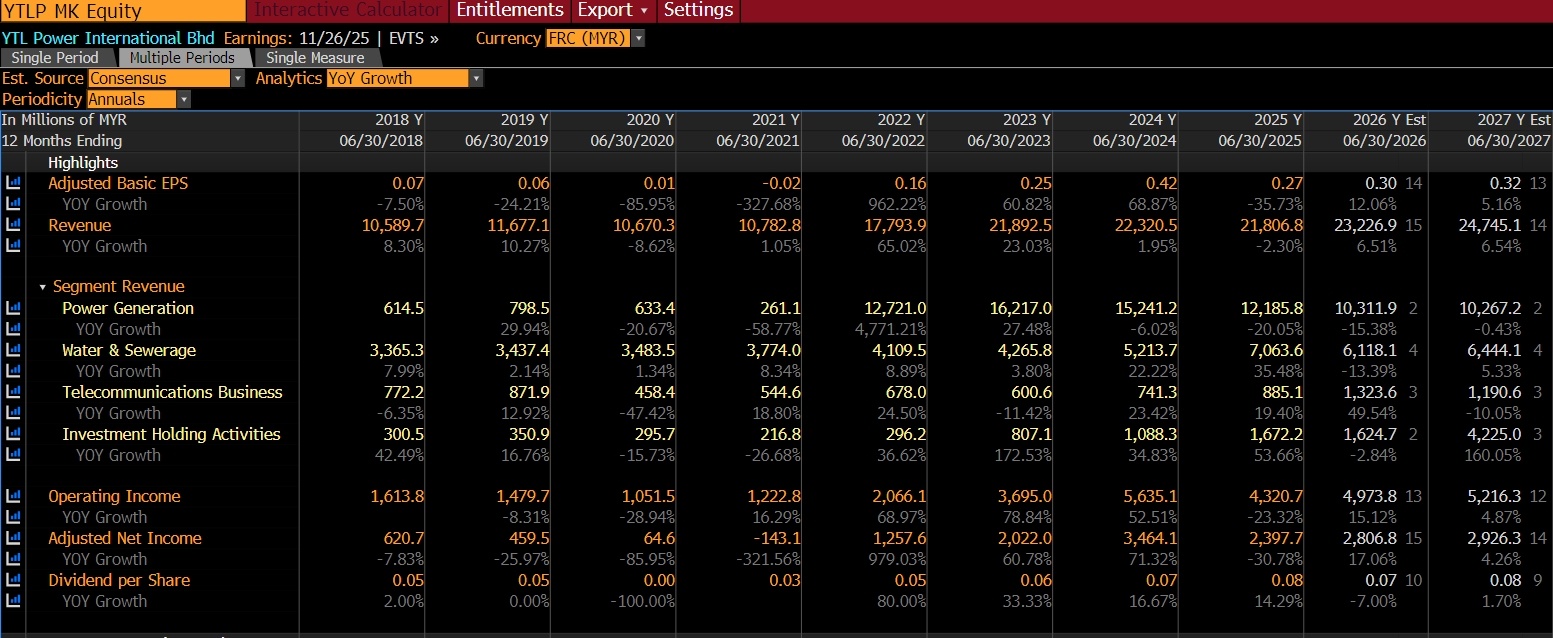Open the Export menu
1553x638 pixels.
pyautogui.click(x=613, y=10)
